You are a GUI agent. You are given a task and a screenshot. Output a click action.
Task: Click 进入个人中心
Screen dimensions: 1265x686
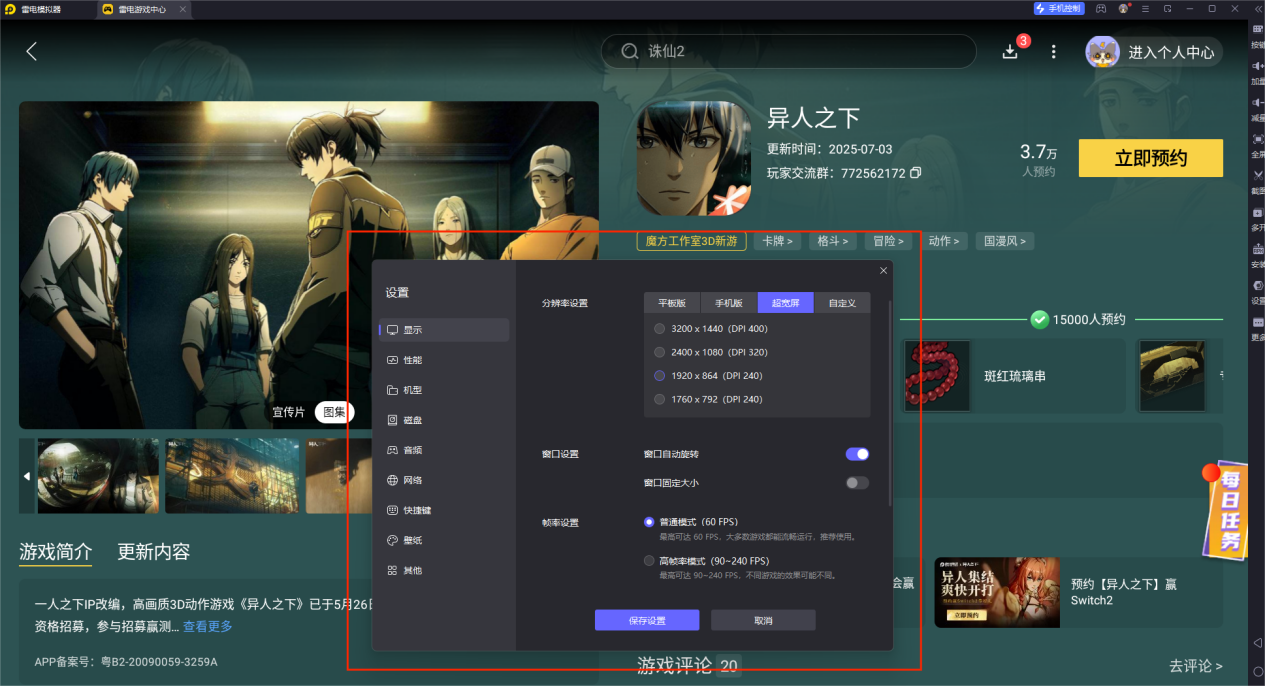[1171, 52]
